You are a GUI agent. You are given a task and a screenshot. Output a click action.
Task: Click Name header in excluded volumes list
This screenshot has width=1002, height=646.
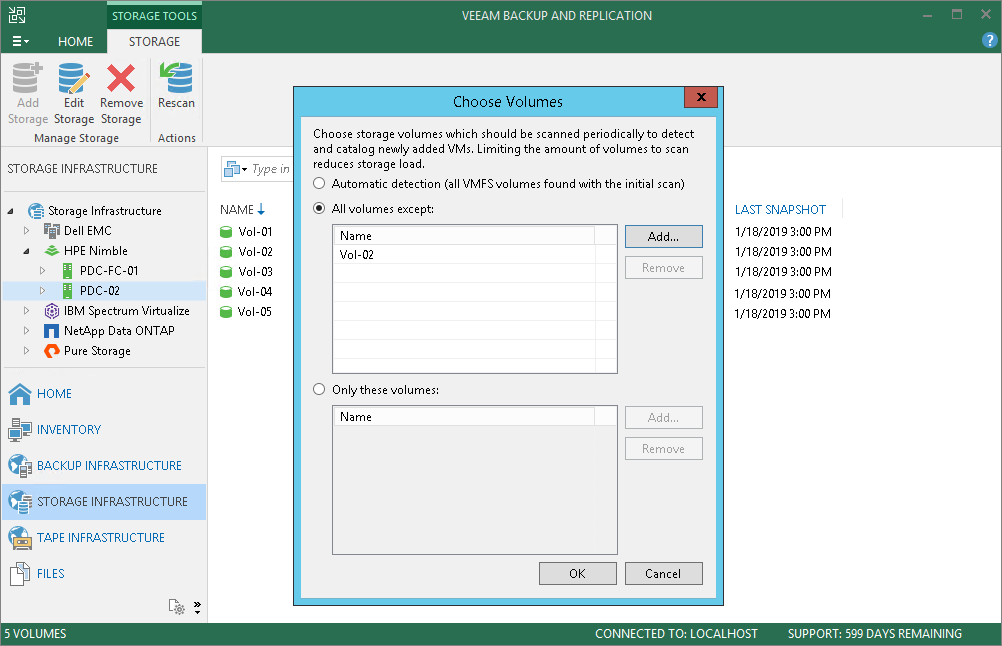[465, 236]
